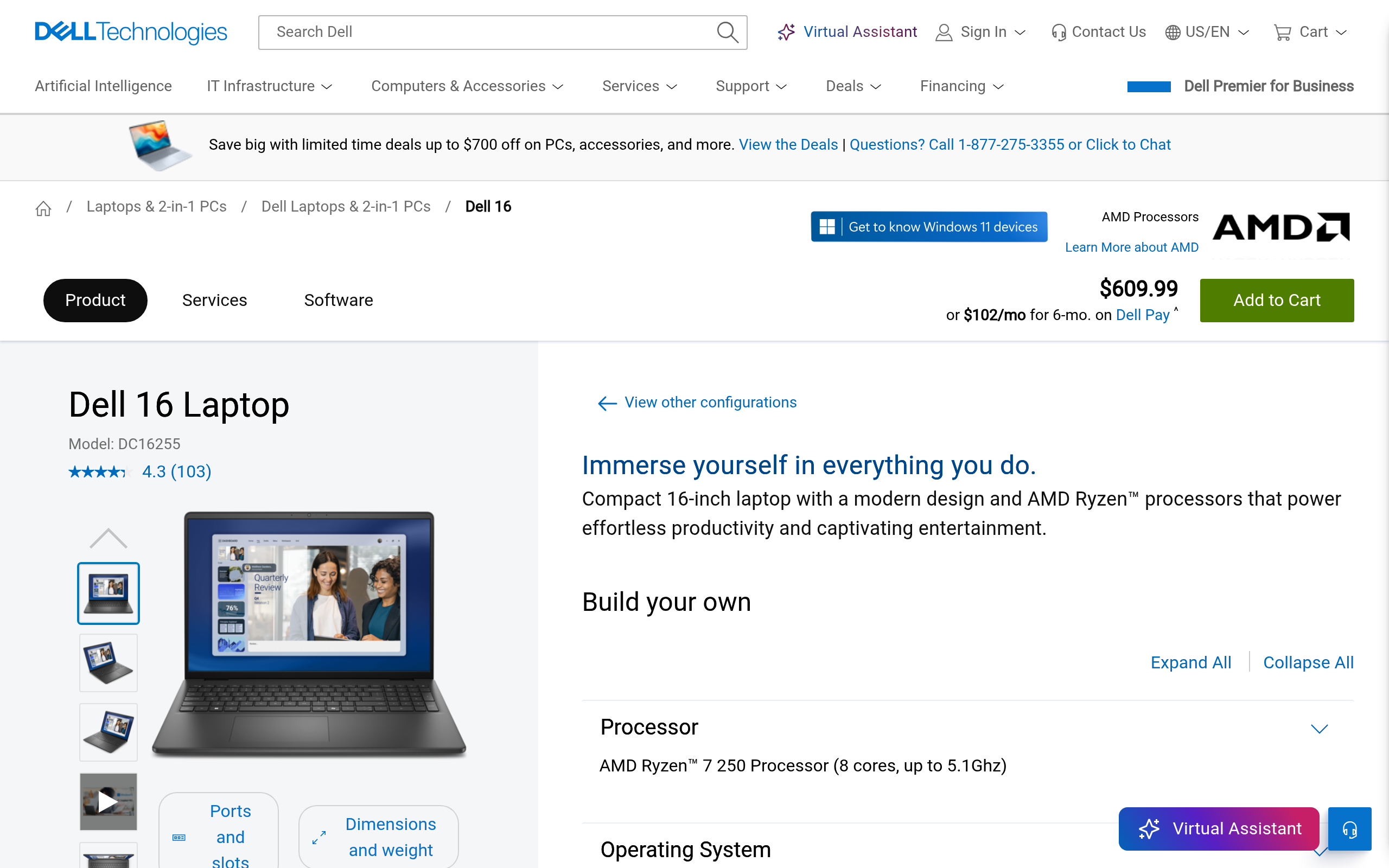Click the Sign In user icon
The height and width of the screenshot is (868, 1389).
pyautogui.click(x=944, y=33)
